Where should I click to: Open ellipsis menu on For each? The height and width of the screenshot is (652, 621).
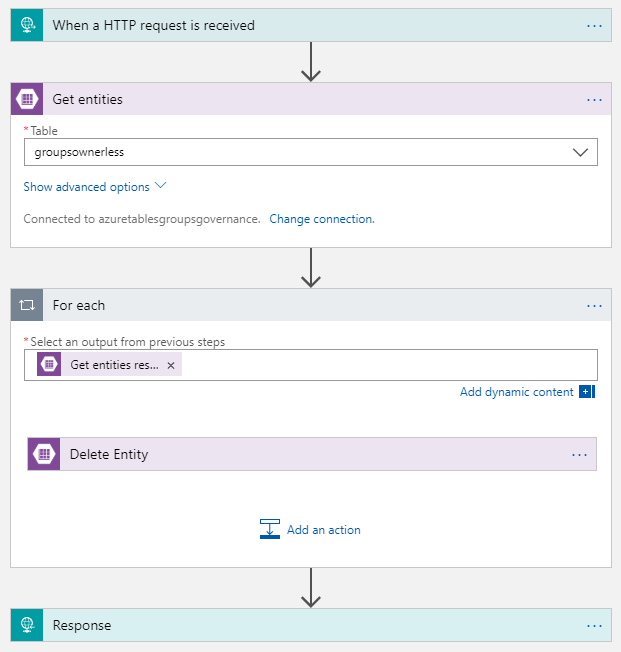594,305
